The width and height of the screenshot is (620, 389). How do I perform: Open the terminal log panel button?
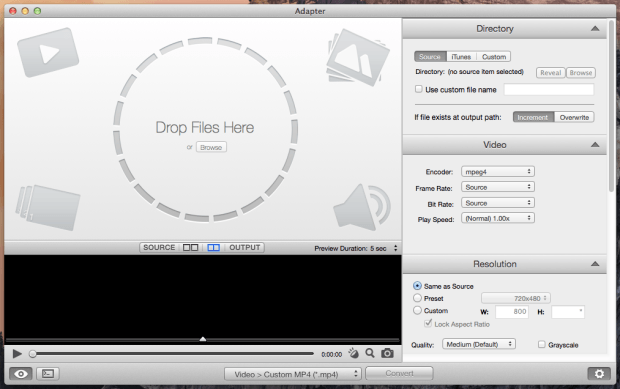pyautogui.click(x=48, y=374)
